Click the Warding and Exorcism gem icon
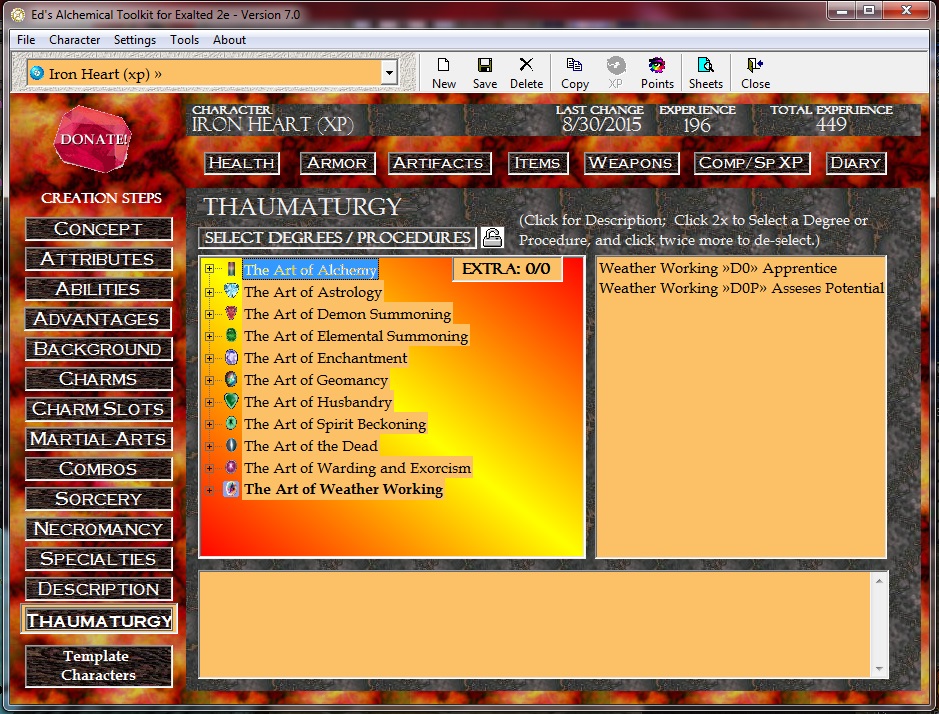This screenshot has width=939, height=714. 231,467
